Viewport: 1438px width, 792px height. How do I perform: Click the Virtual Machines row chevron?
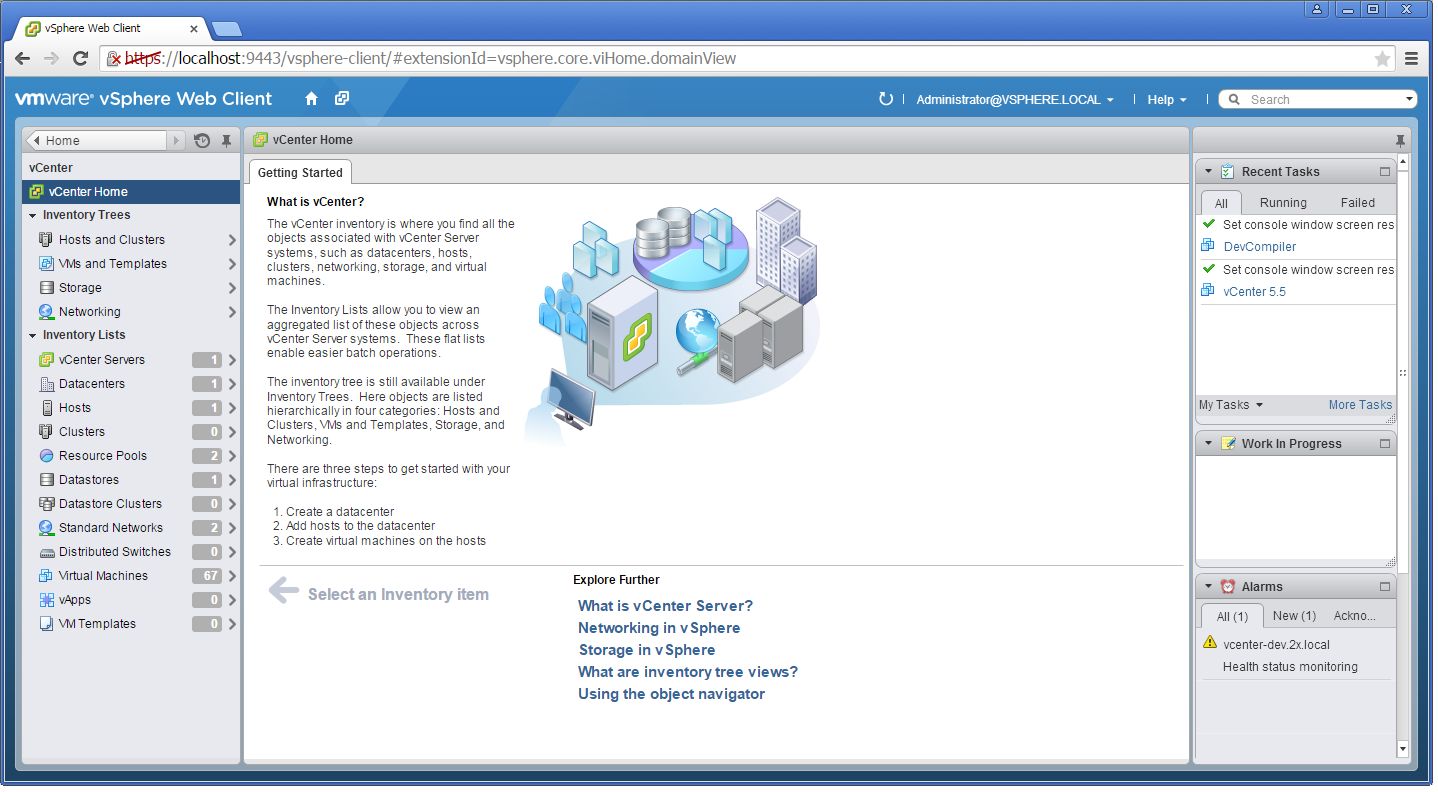point(232,576)
